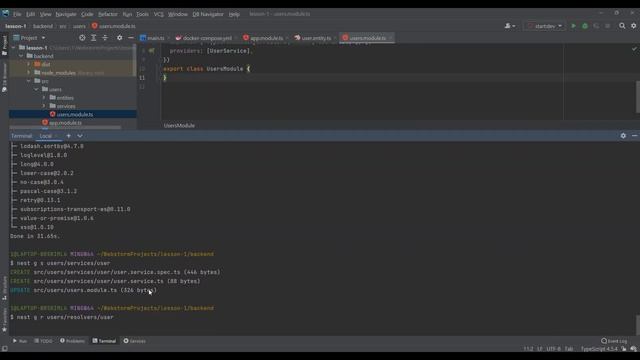This screenshot has width=640, height=360.
Task: Open the VCS menu
Action: (x=158, y=14)
